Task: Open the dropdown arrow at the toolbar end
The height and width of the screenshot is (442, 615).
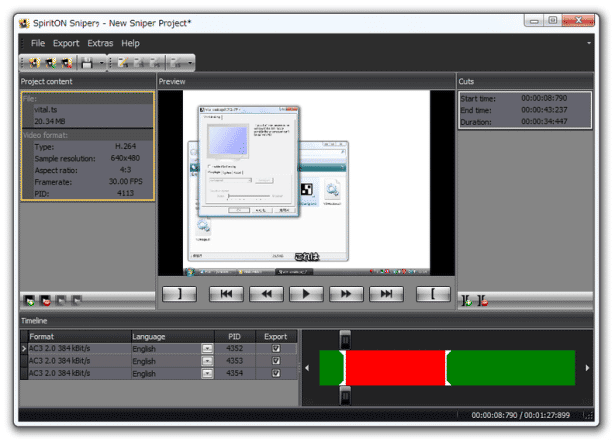Action: point(190,63)
